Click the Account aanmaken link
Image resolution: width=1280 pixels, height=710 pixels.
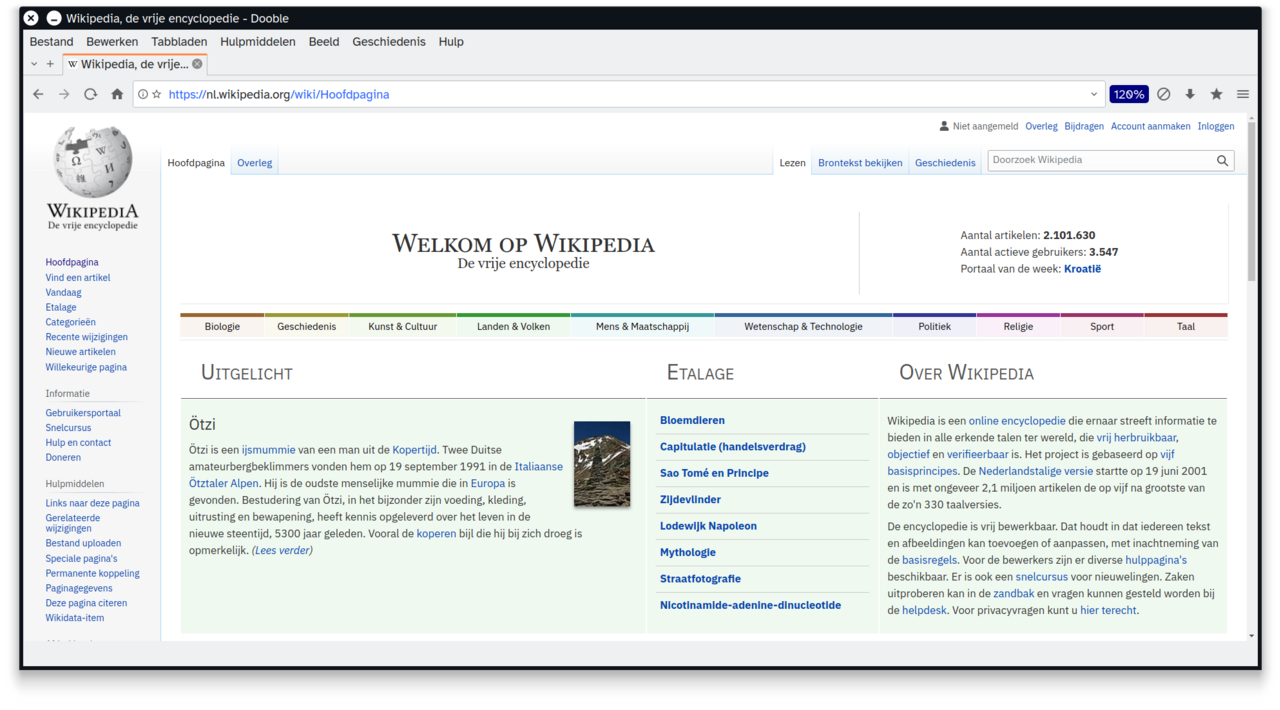tap(1151, 126)
